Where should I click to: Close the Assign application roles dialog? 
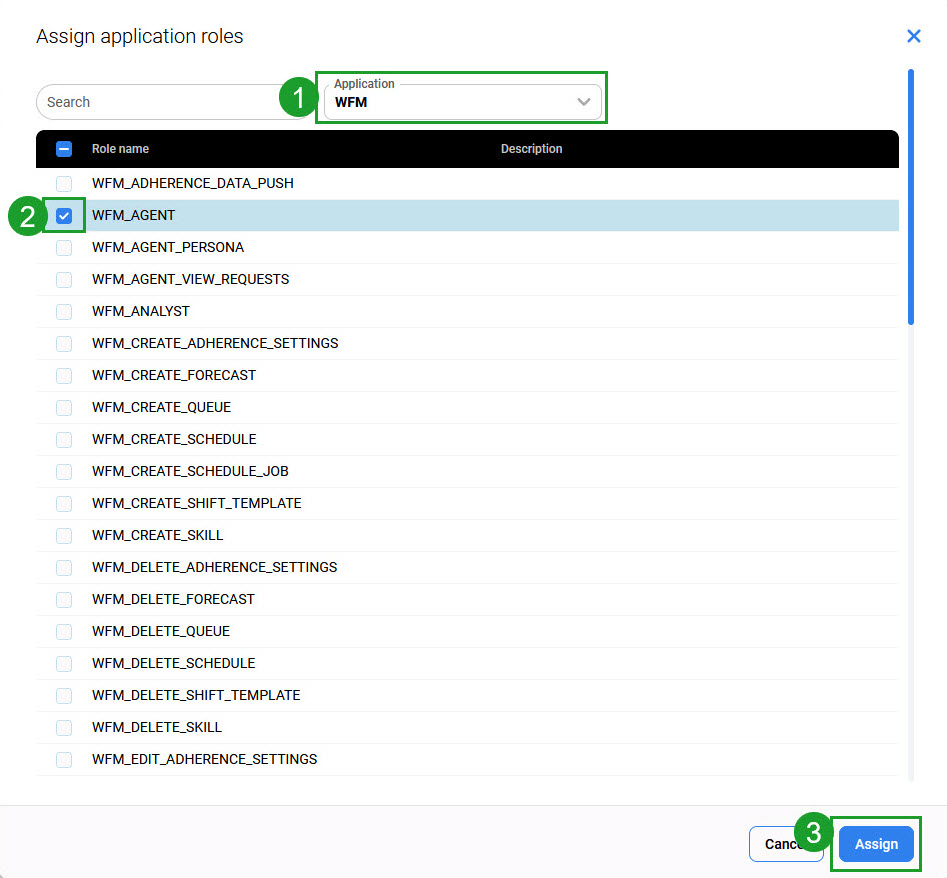913,36
